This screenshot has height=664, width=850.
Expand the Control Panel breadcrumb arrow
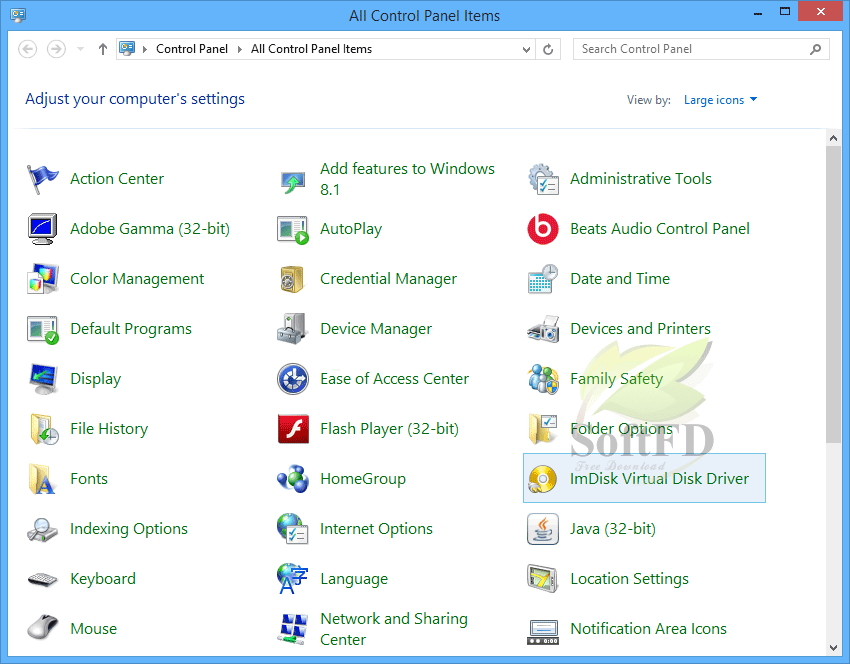pos(239,49)
